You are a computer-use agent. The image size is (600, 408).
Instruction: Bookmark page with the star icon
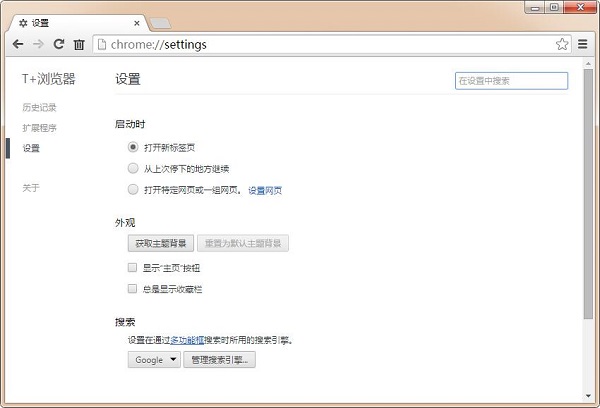[x=562, y=44]
